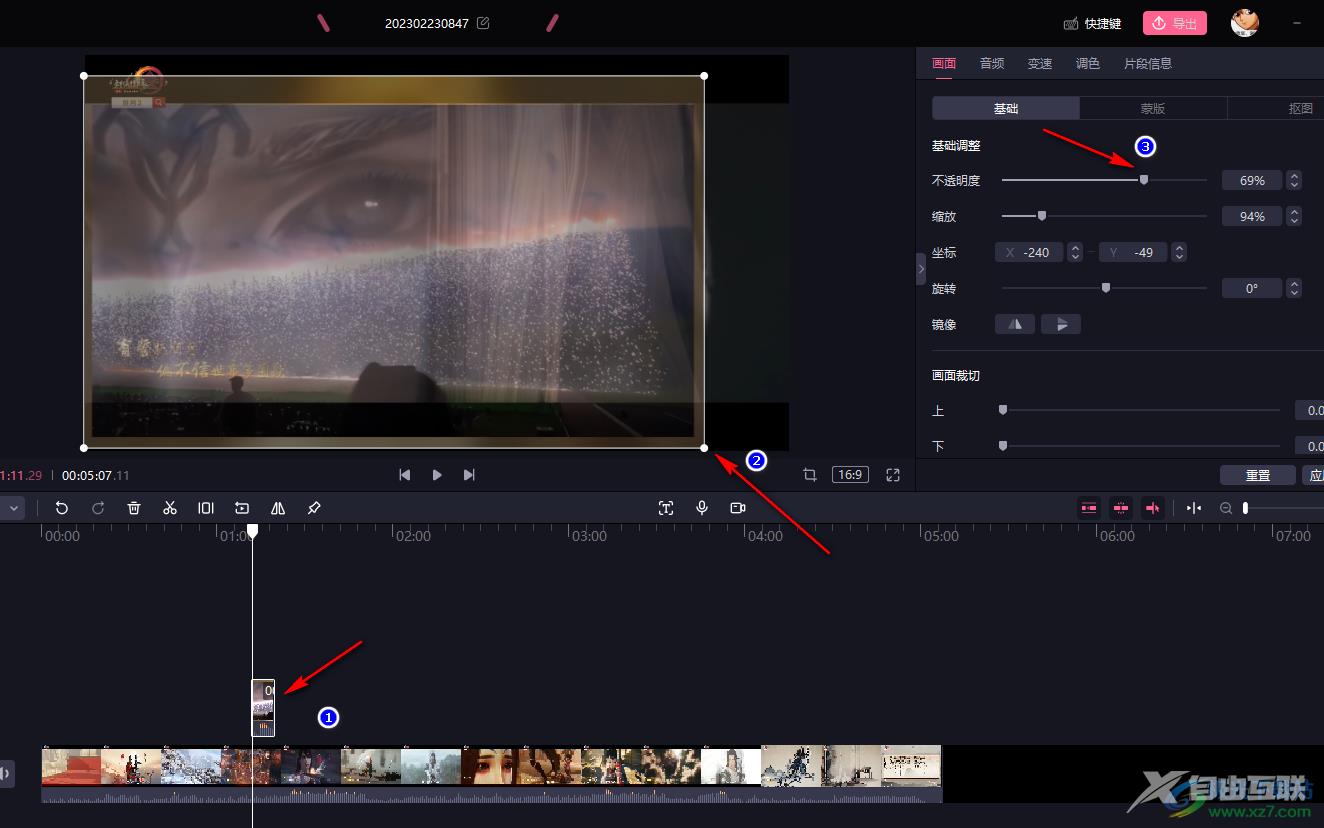Click the trim clip icon next to scissors
The height and width of the screenshot is (828, 1324).
tap(206, 508)
